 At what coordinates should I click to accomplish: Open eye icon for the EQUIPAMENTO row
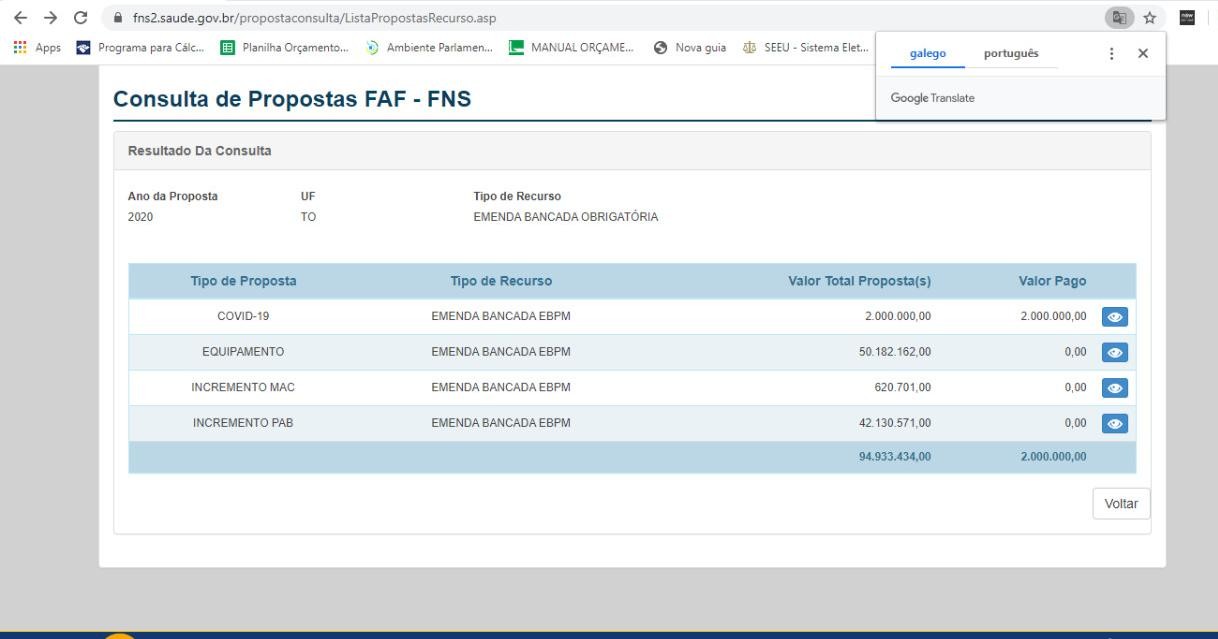pyautogui.click(x=1113, y=353)
